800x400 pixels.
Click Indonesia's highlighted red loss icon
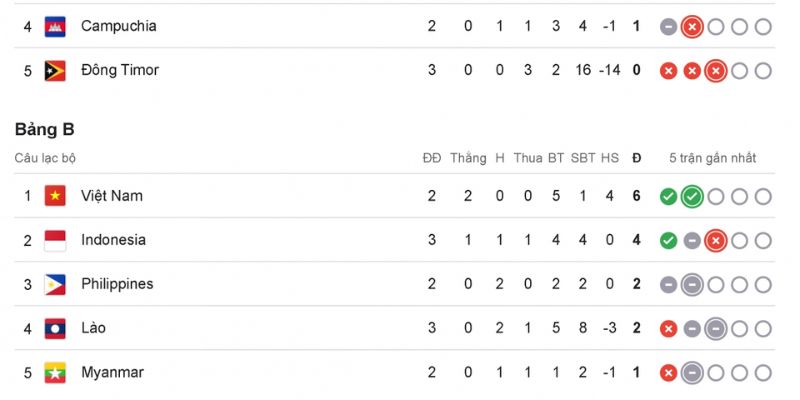pyautogui.click(x=715, y=240)
